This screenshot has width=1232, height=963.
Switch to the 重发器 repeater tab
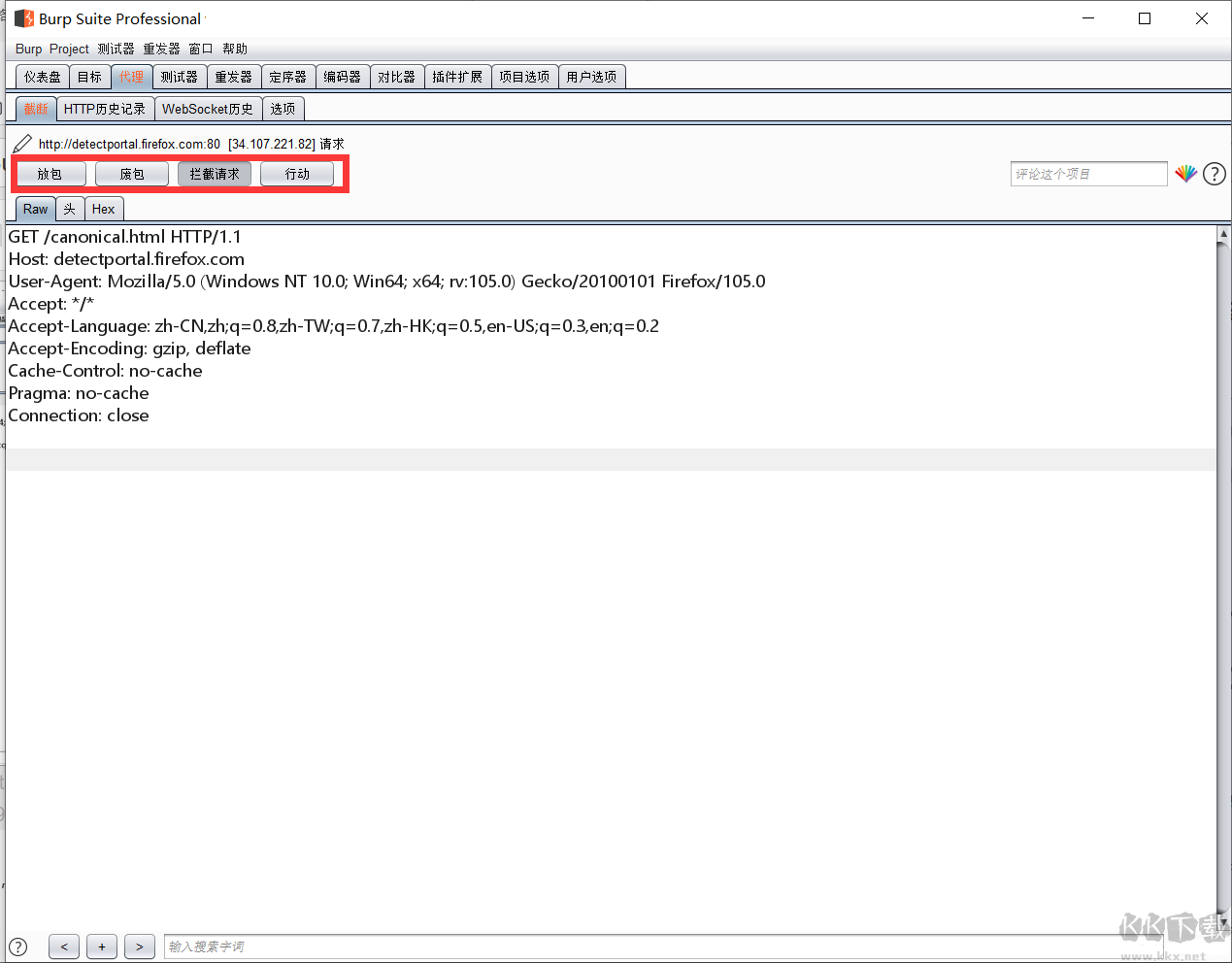coord(233,77)
